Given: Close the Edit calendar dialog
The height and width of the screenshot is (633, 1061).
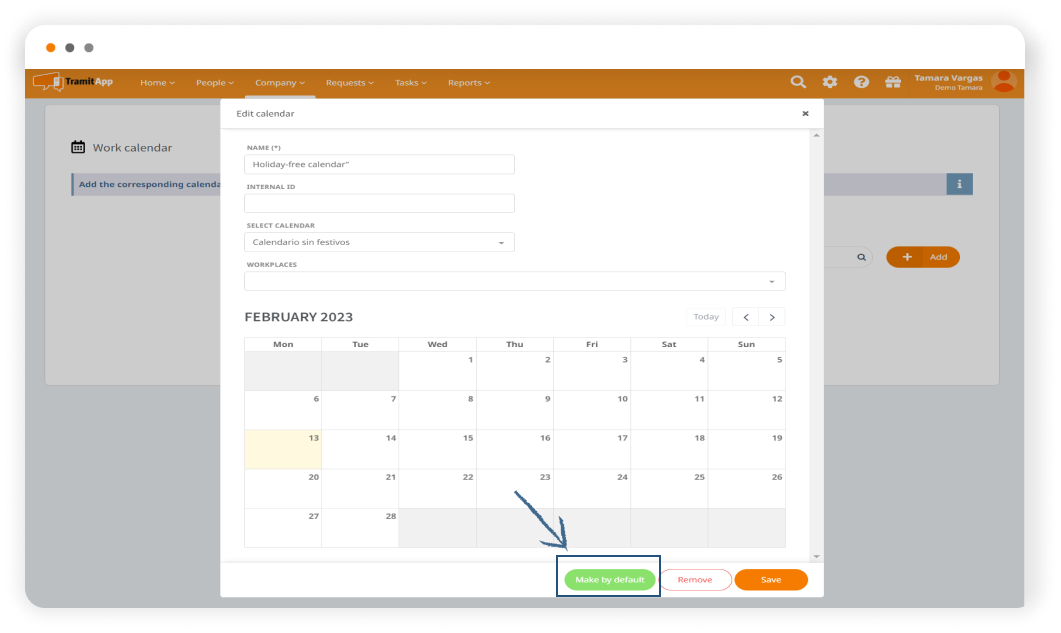Looking at the screenshot, I should coord(805,114).
